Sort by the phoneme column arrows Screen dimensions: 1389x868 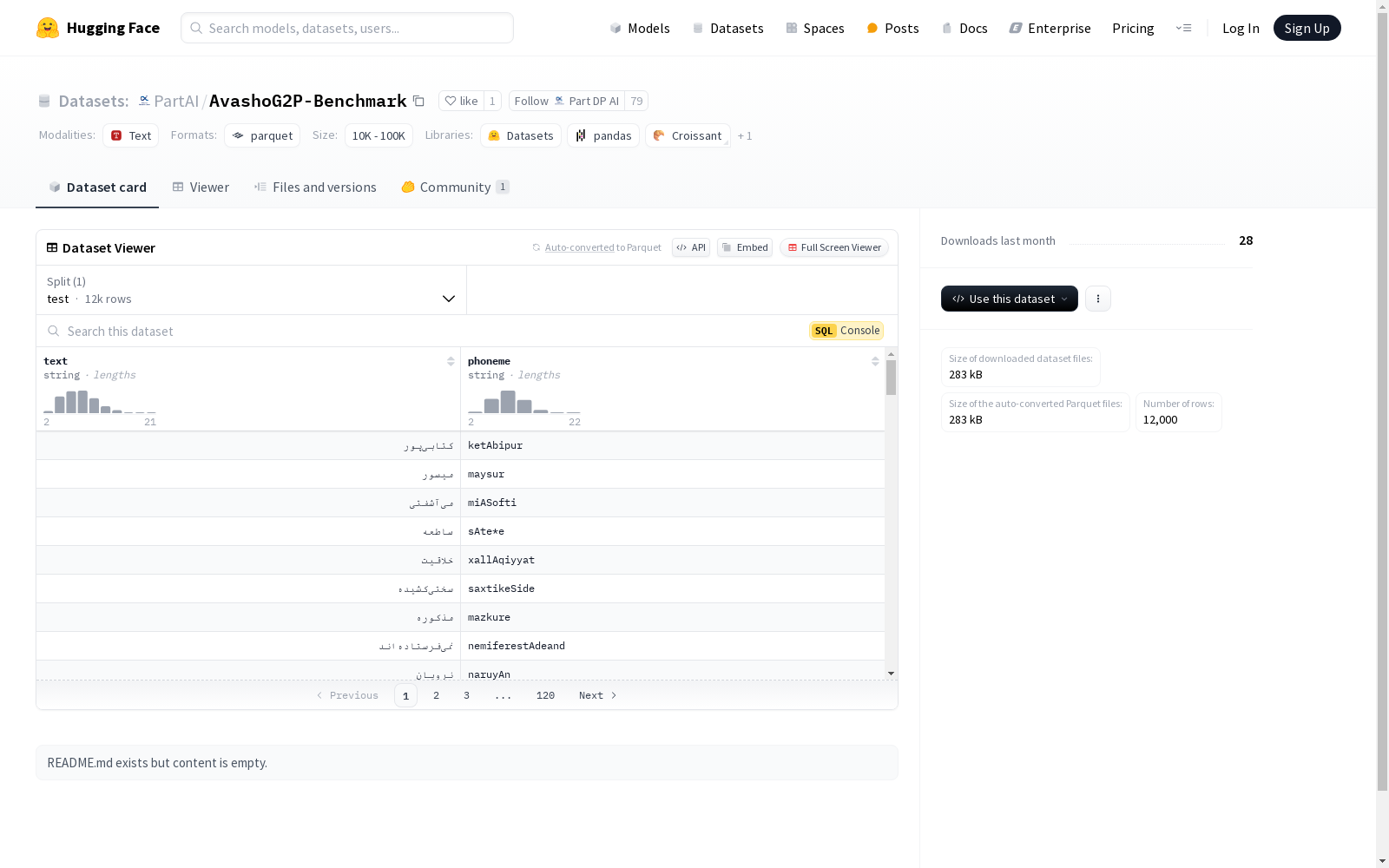click(875, 361)
